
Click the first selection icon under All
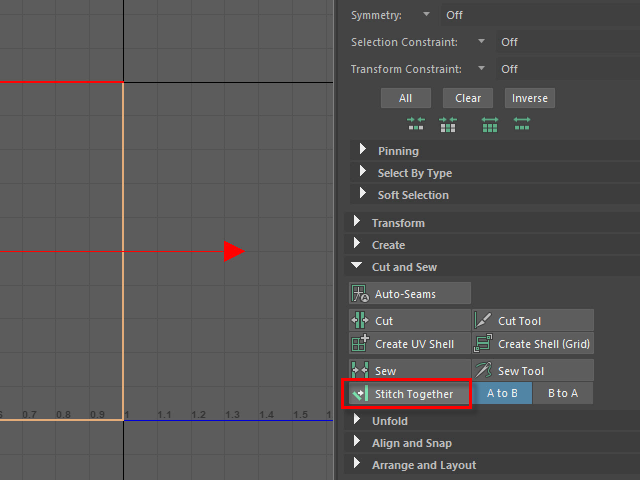pyautogui.click(x=416, y=125)
